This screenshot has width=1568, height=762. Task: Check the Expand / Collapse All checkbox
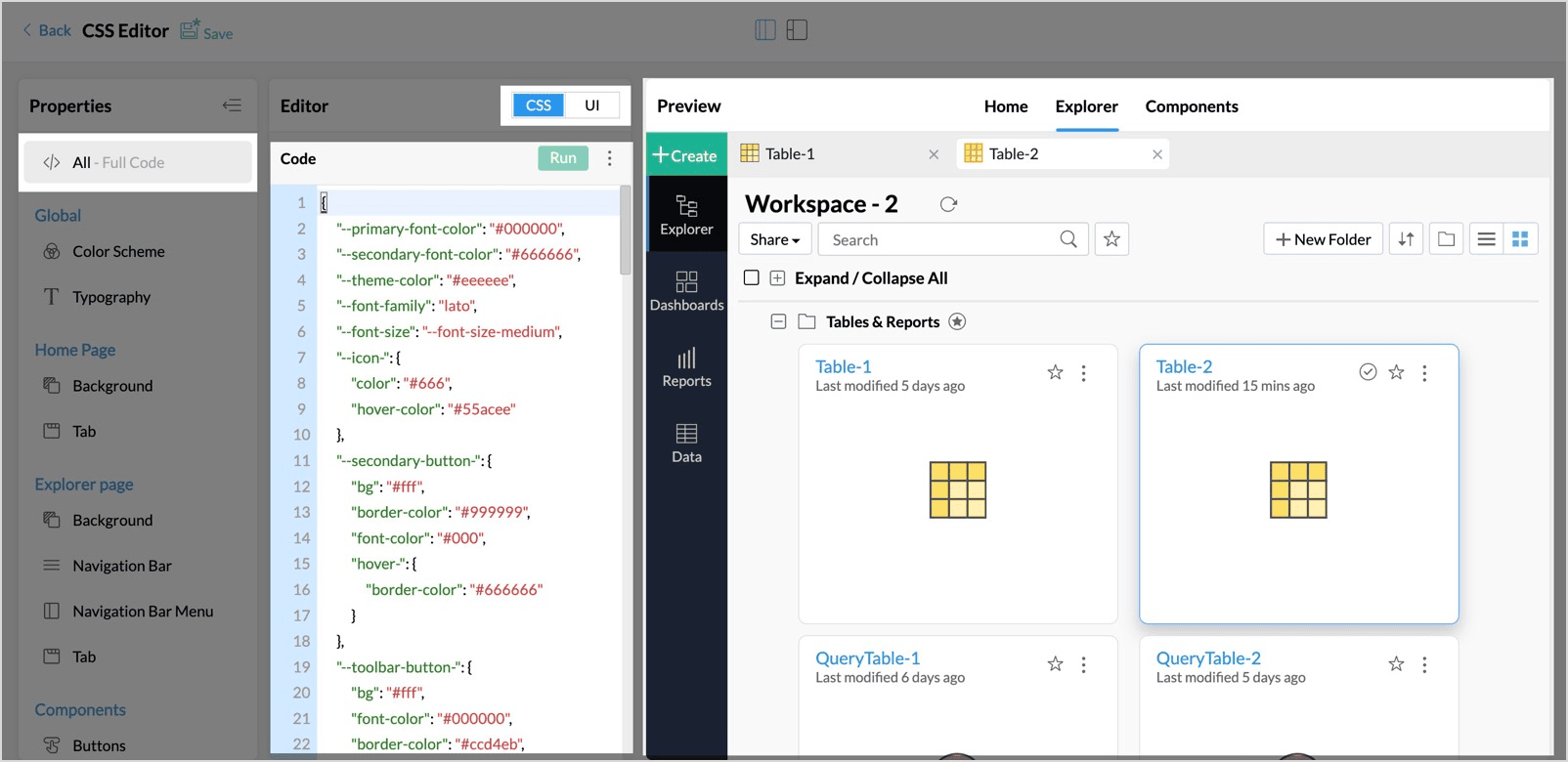point(751,277)
